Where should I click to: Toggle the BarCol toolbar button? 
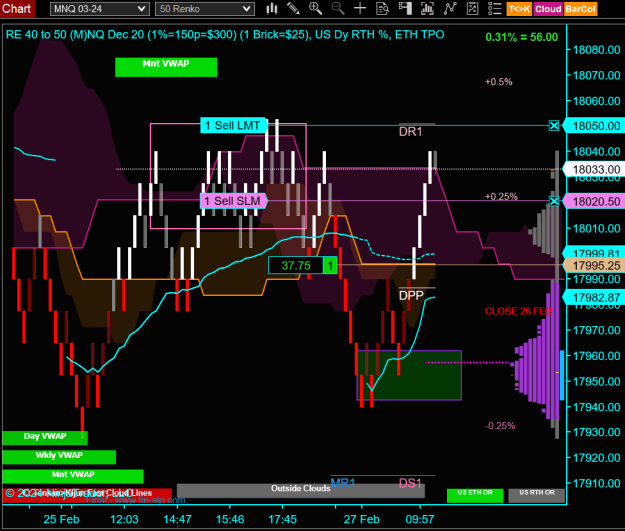pos(580,9)
